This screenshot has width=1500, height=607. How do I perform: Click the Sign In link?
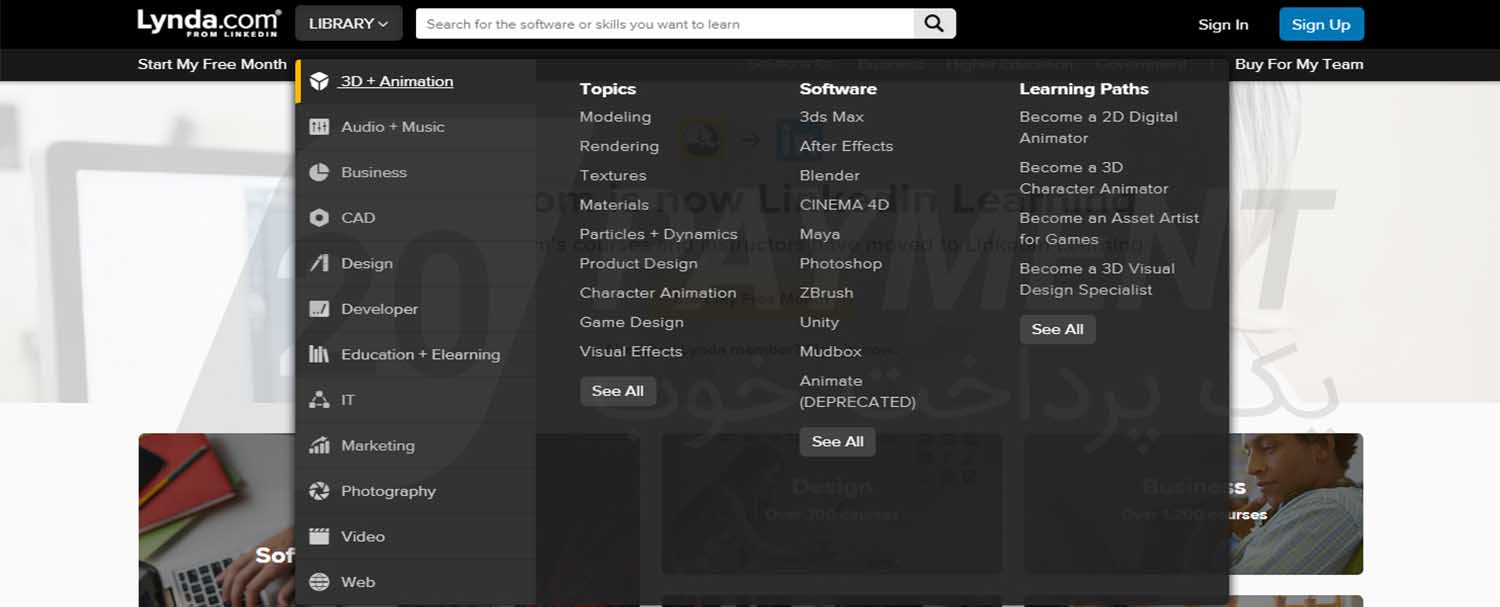click(x=1223, y=24)
